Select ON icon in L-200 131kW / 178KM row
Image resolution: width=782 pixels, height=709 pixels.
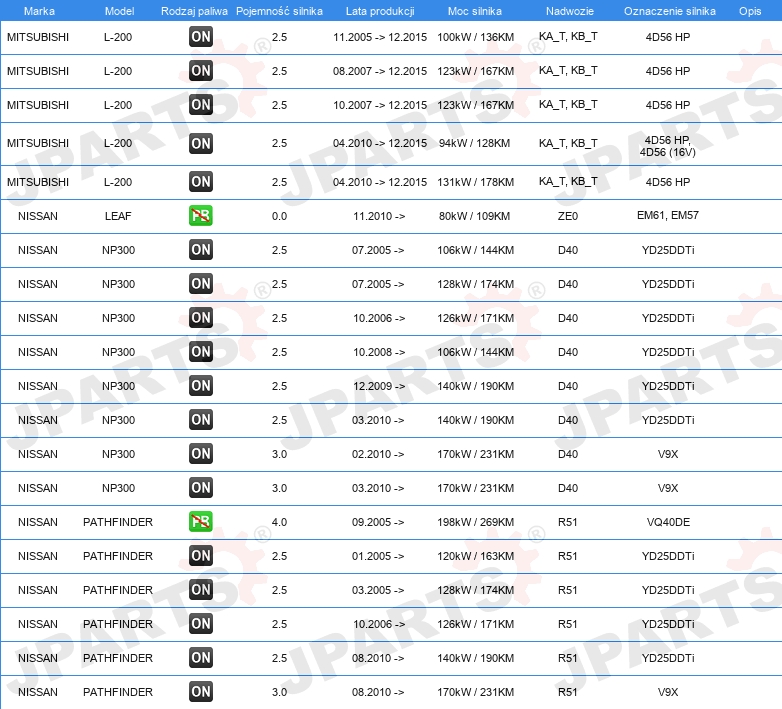pos(200,181)
